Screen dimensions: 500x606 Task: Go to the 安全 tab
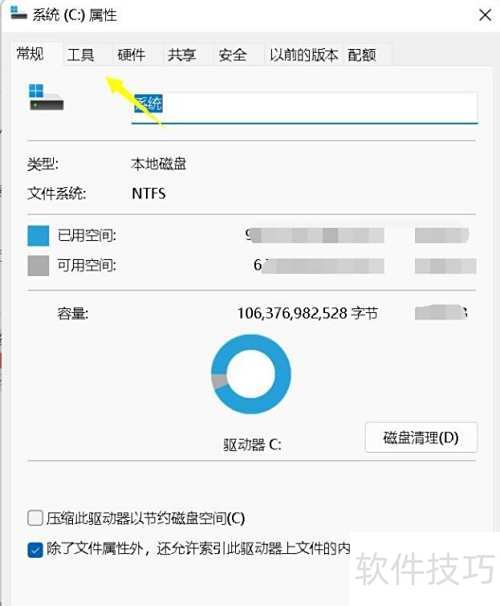coord(232,55)
